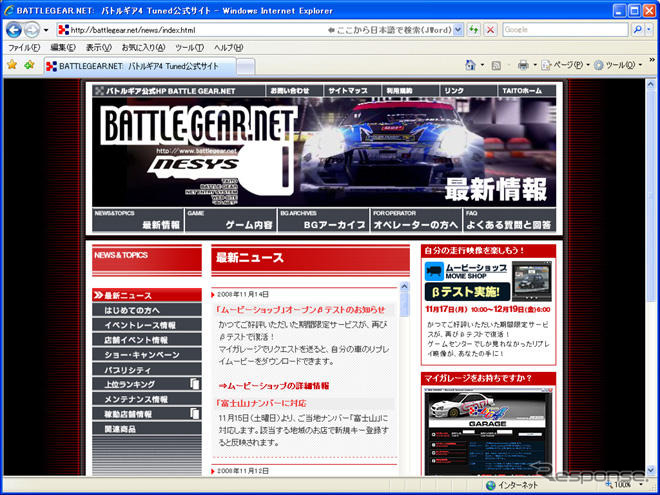The height and width of the screenshot is (495, 660).
Task: Open the ツール(O) command bar menu
Action: click(x=617, y=65)
